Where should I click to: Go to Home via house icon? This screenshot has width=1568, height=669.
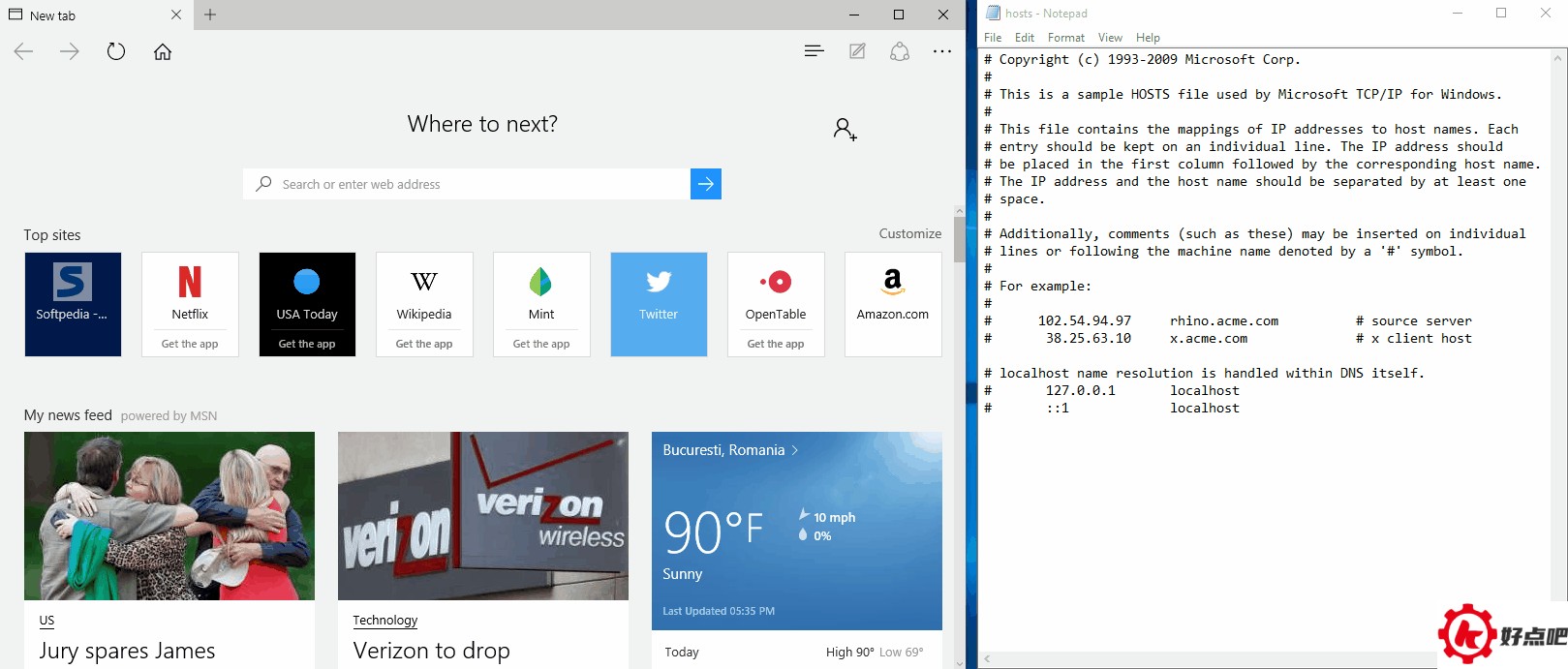pos(163,52)
